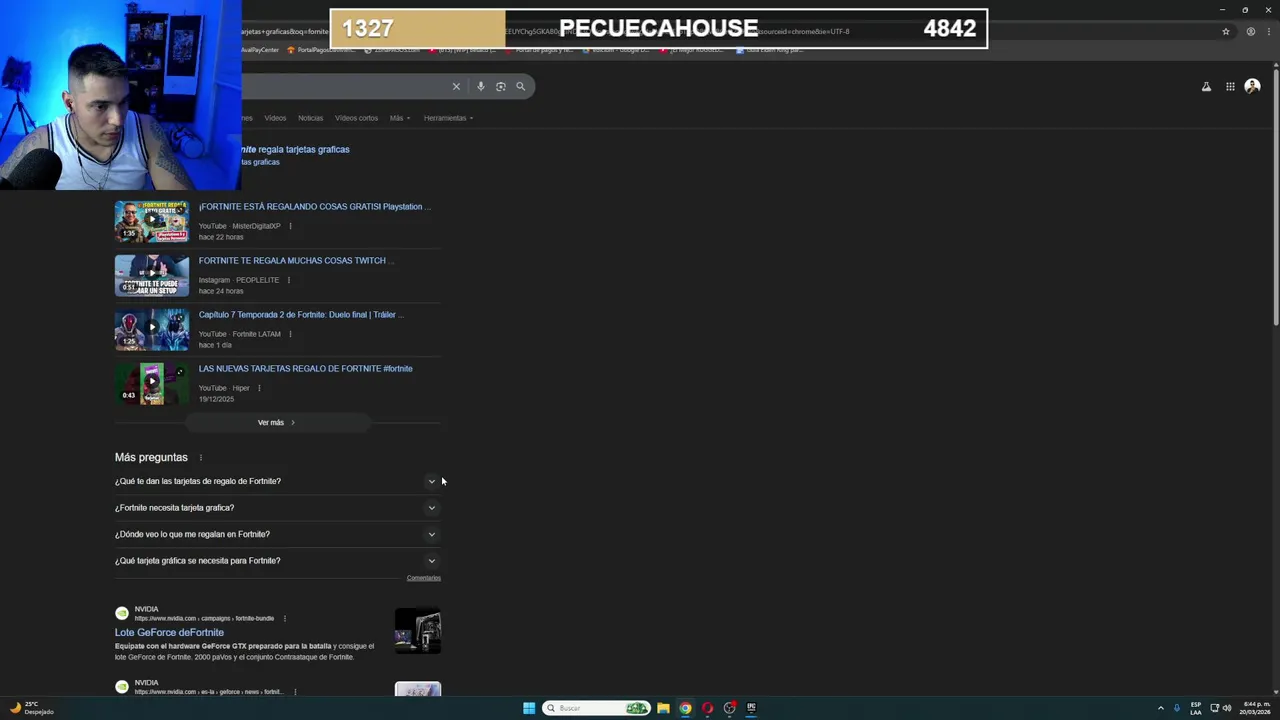Open taskbar clock showing 6:44 p. m.
Screen dimensions: 1280x720
coord(1256,708)
